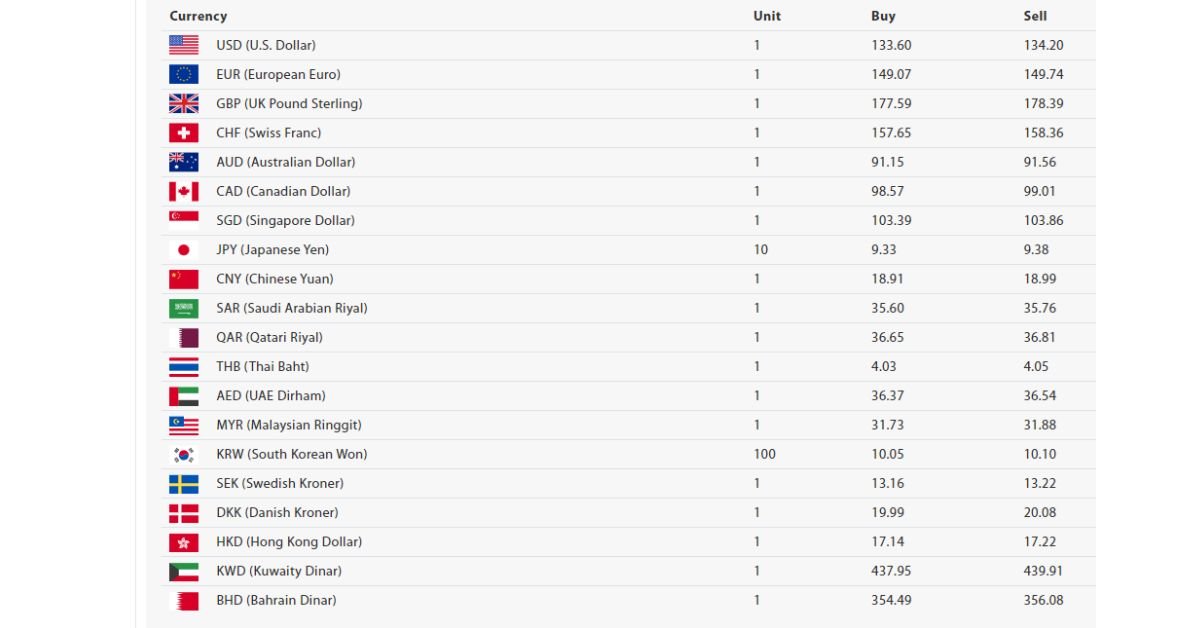The height and width of the screenshot is (628, 1200).
Task: Click the Japanese flag icon
Action: coord(183,249)
